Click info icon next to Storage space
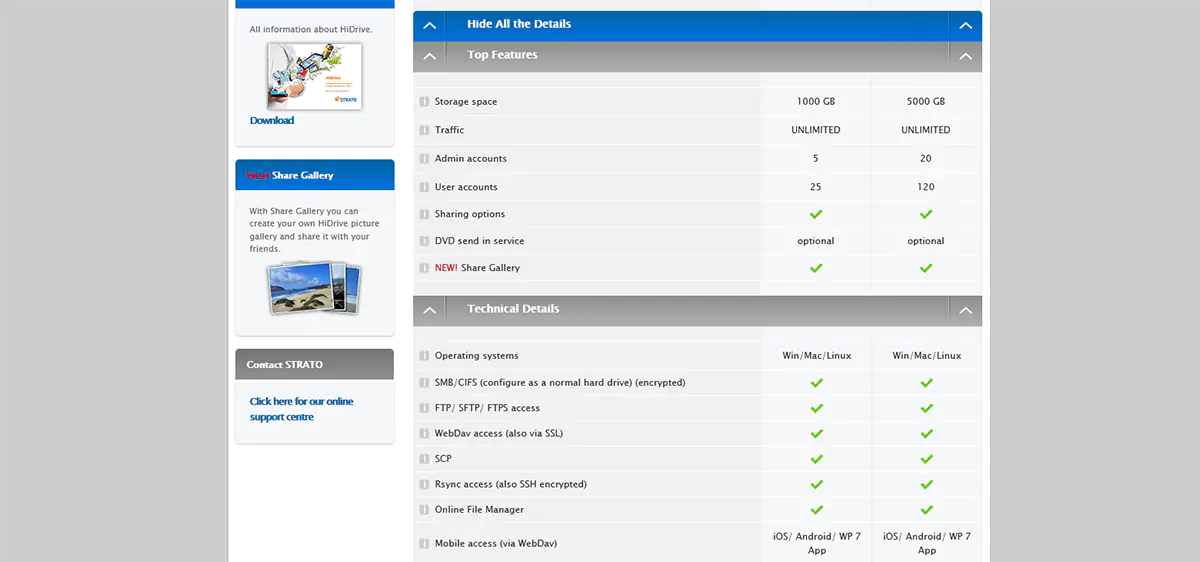The image size is (1200, 562). [x=424, y=102]
